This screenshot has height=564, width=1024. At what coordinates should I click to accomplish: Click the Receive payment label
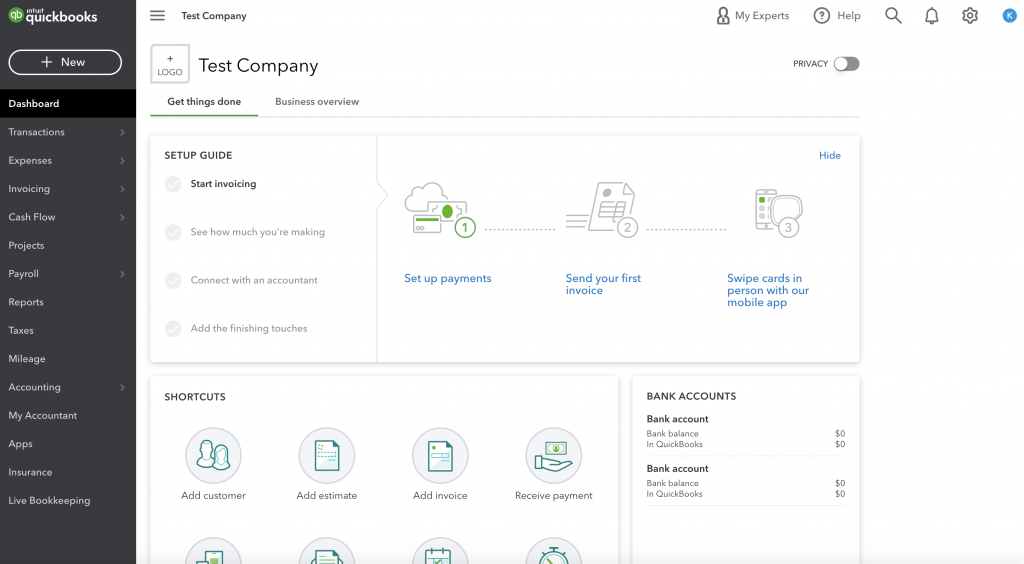click(554, 495)
